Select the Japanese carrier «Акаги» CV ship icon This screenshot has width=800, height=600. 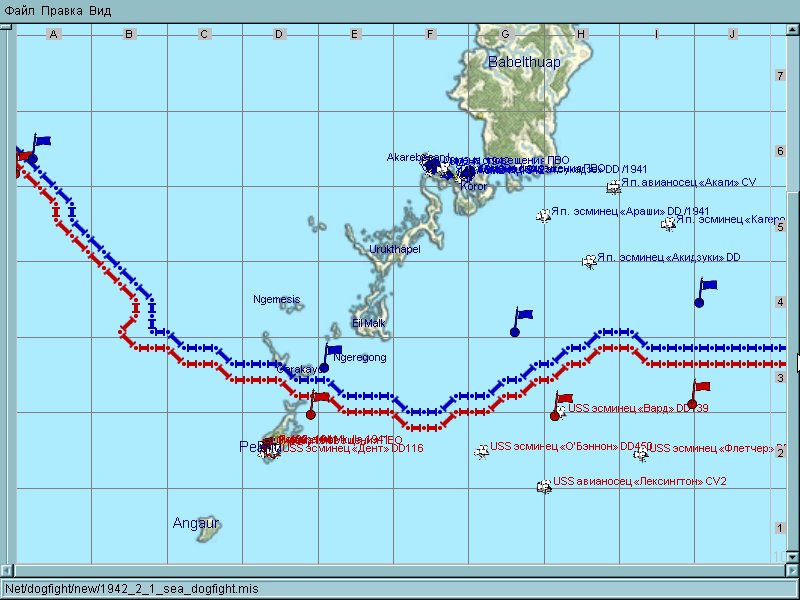[x=613, y=187]
